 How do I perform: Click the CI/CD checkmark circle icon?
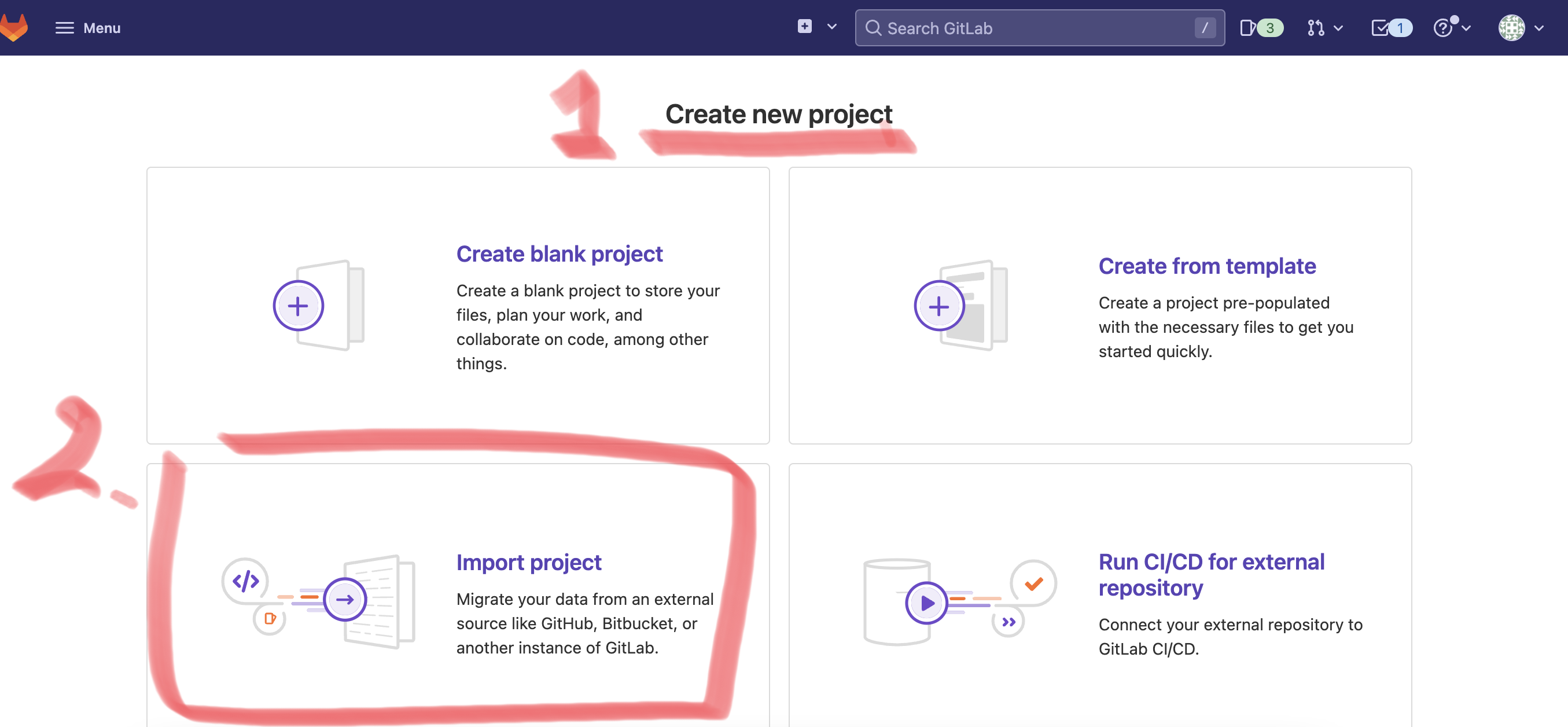pos(1033,583)
